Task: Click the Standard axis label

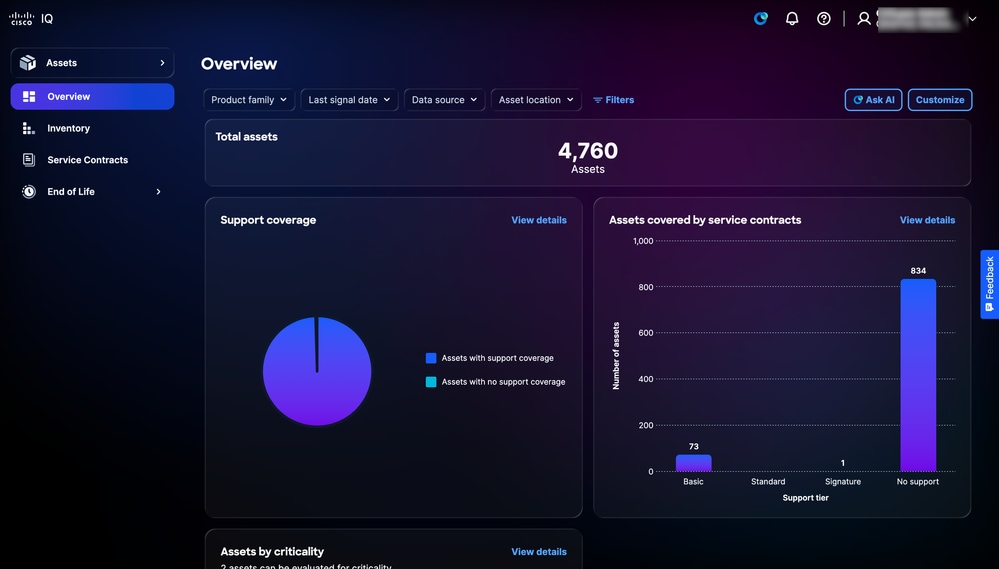Action: coord(768,482)
